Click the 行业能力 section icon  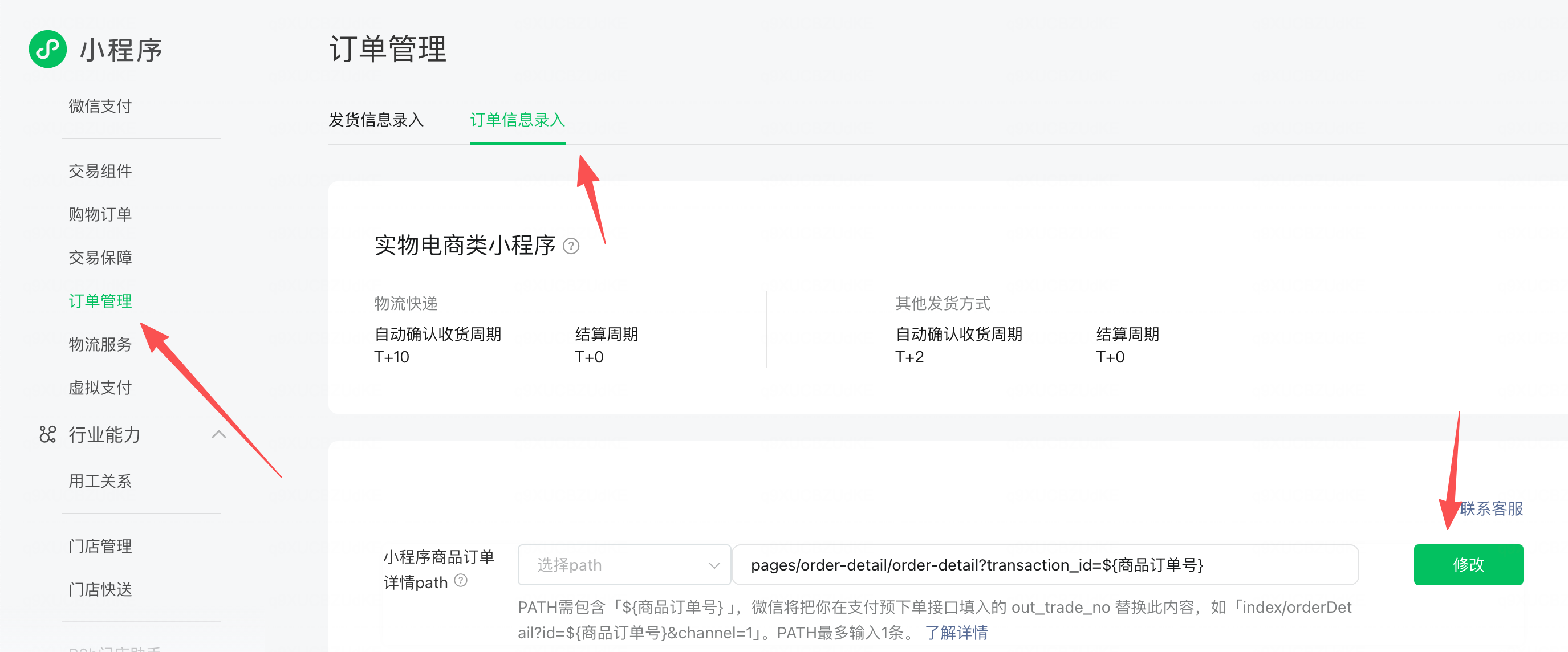tap(47, 434)
